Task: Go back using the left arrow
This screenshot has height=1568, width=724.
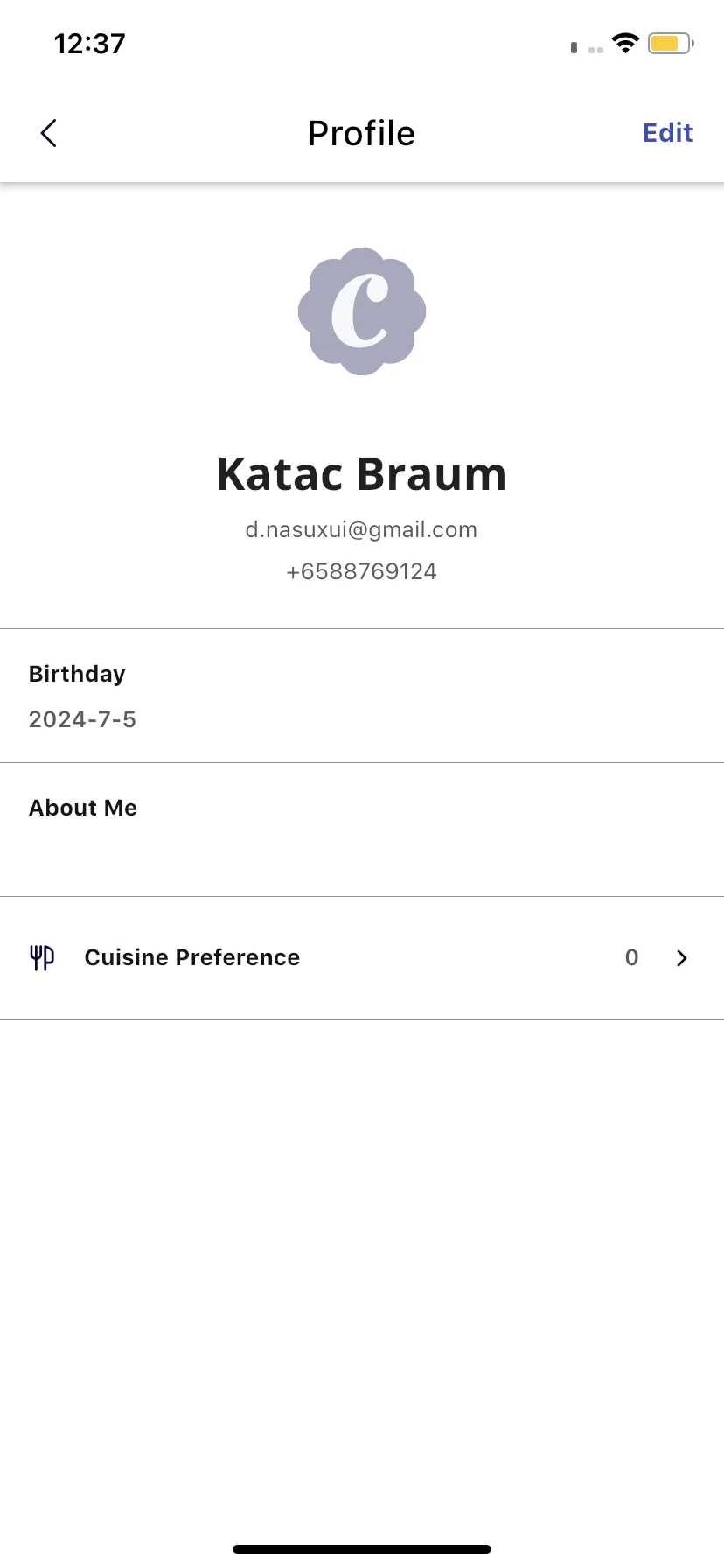Action: 49,133
